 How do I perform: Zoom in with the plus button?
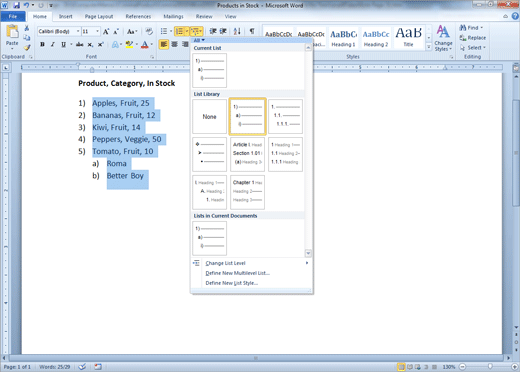(x=514, y=367)
